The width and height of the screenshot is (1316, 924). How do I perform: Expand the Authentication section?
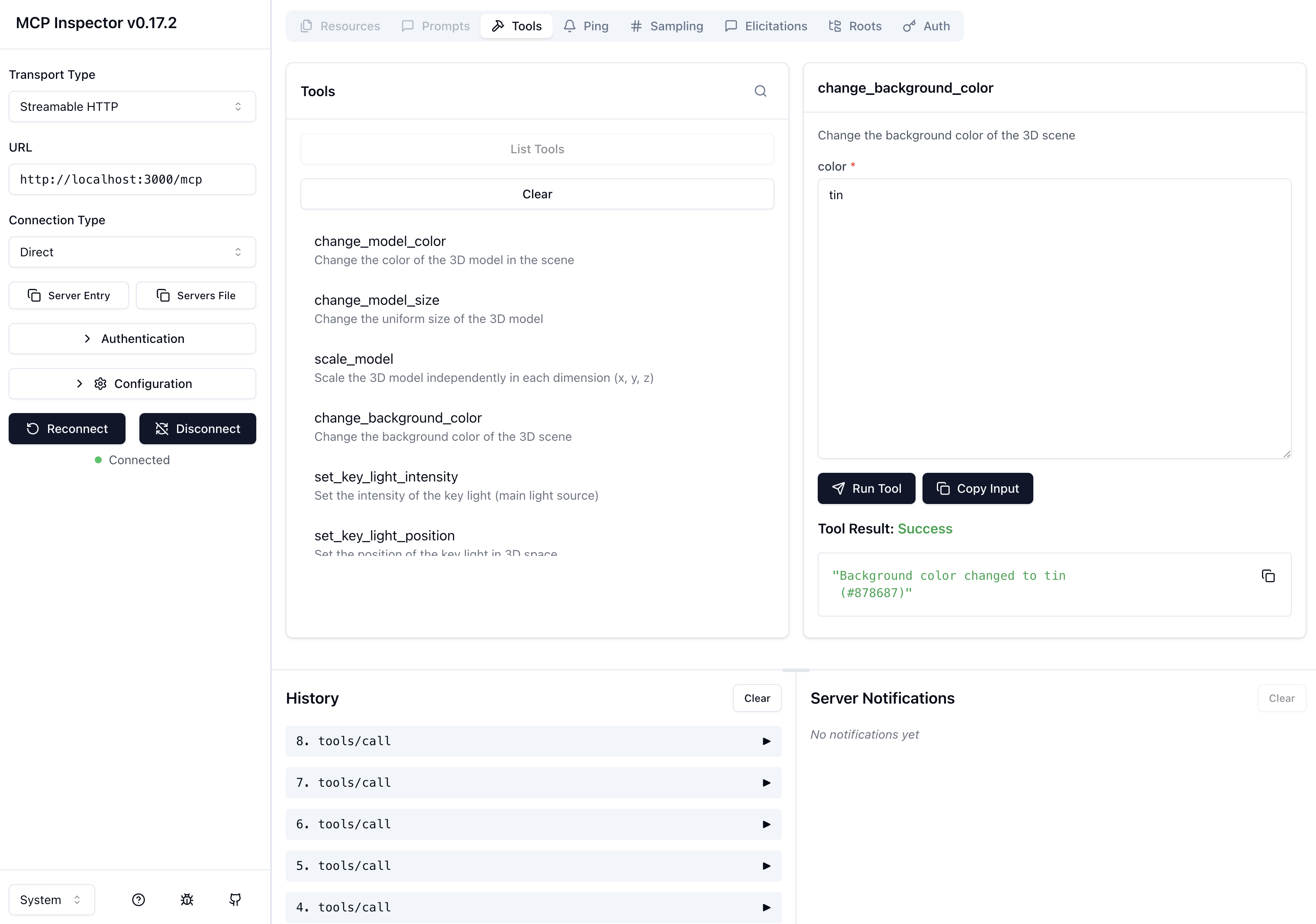tap(132, 338)
